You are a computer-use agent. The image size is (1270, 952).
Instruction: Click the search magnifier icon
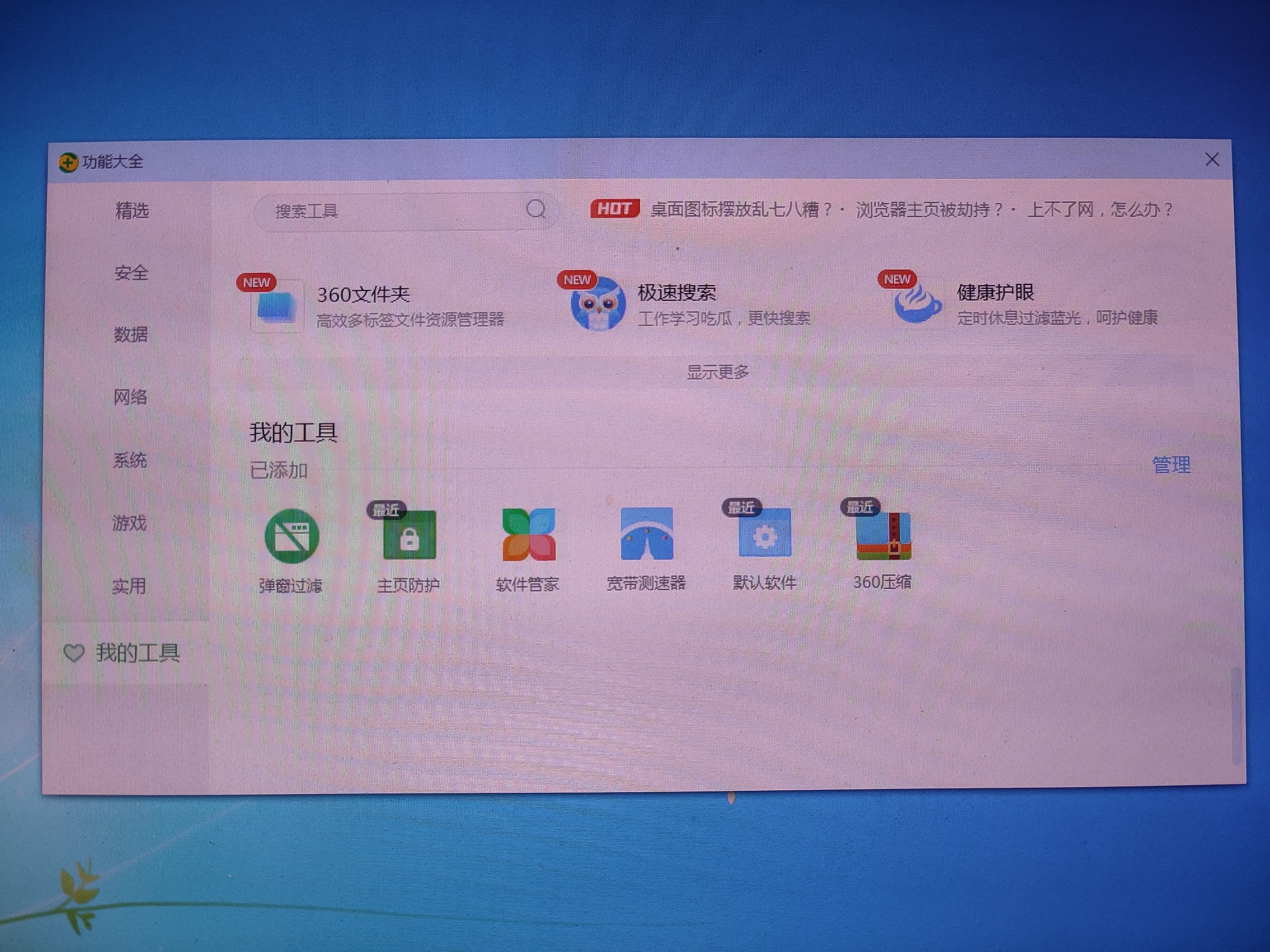coord(536,209)
